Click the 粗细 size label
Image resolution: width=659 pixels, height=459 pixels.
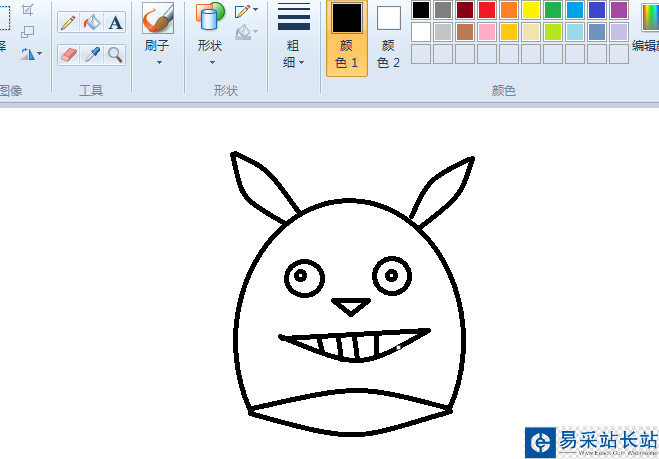tap(293, 54)
